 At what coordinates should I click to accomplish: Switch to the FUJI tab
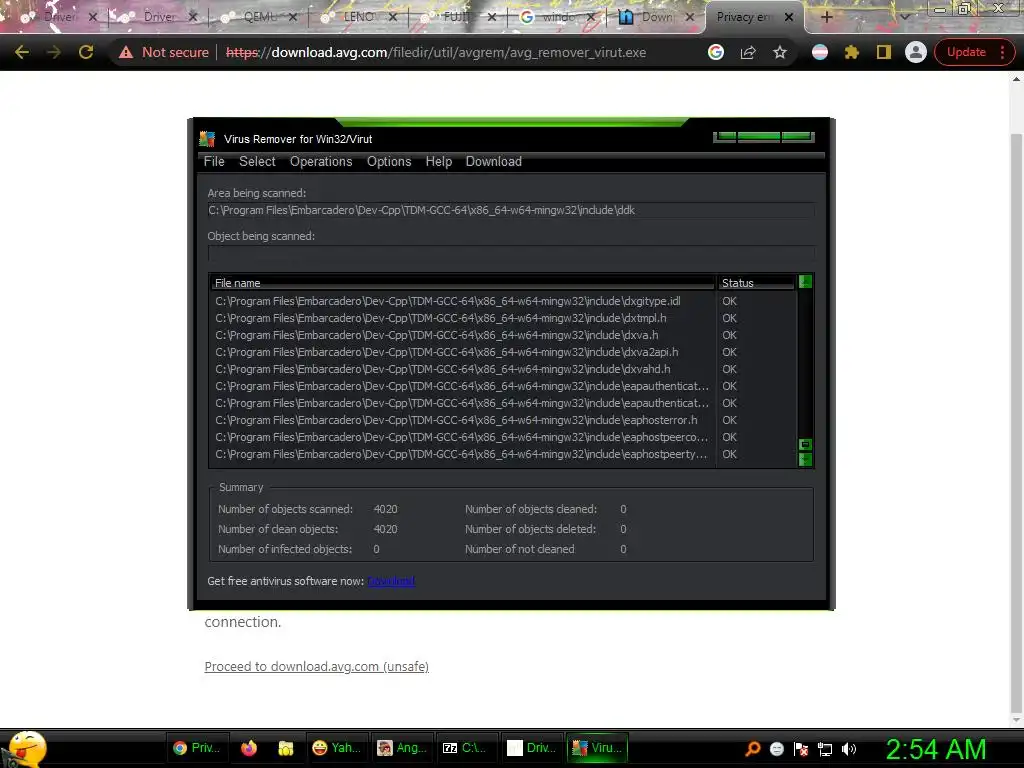[457, 17]
